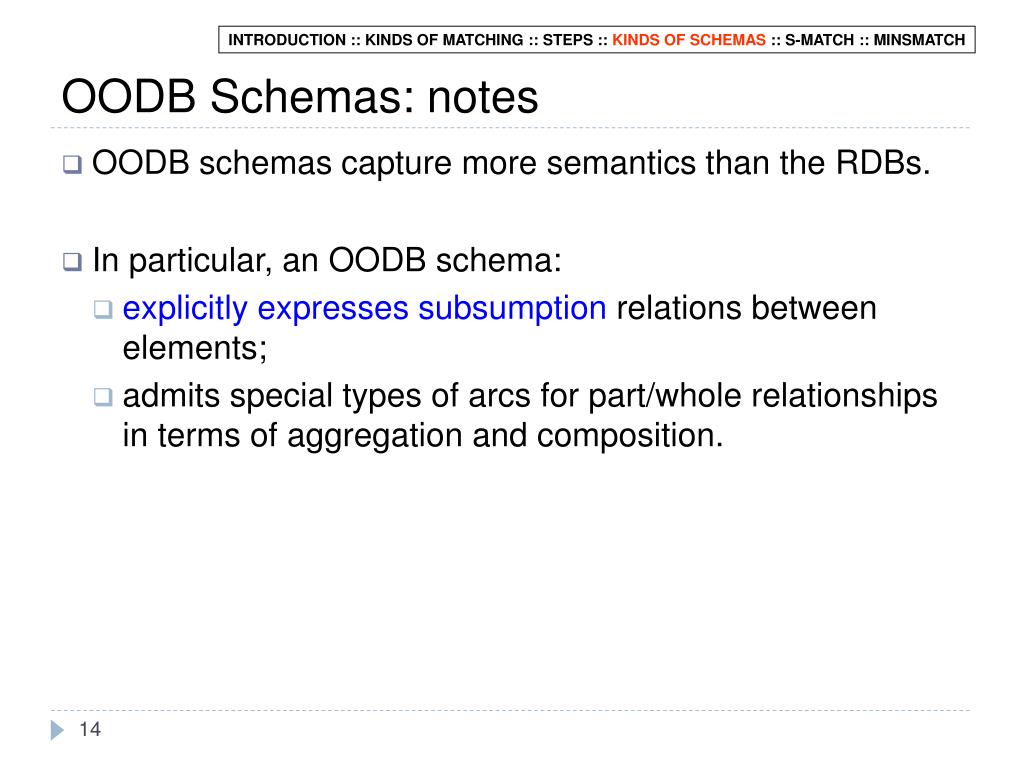Click the square bullet before 'OODB schemas capture'

click(x=72, y=164)
